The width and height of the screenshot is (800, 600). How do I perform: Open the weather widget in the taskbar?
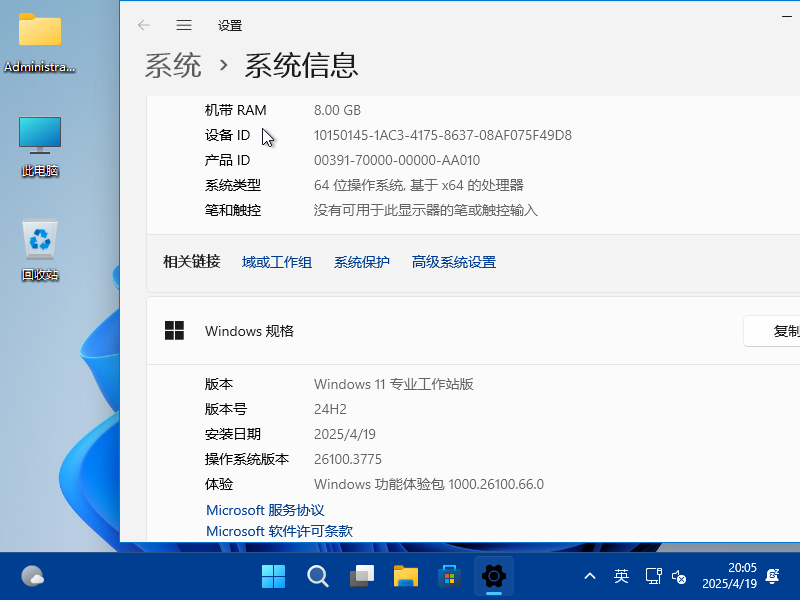33,577
